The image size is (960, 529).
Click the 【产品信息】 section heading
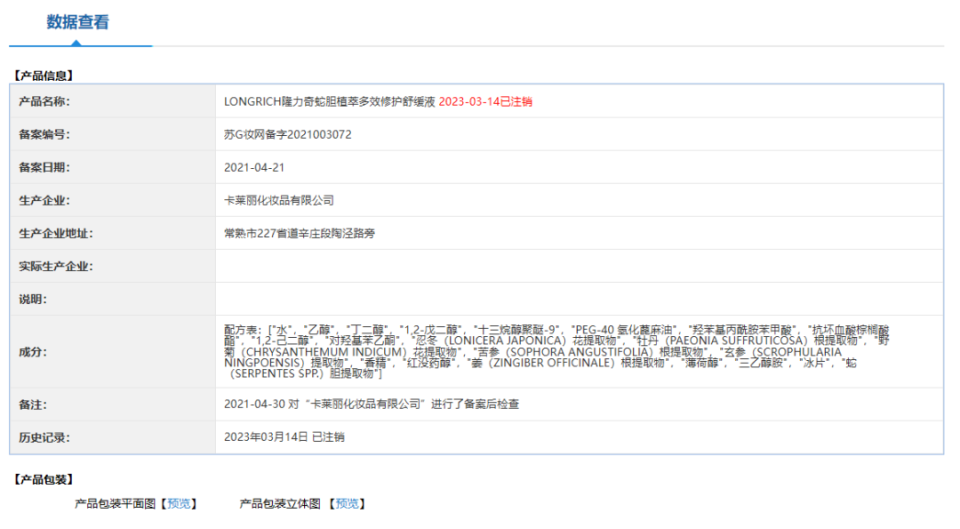coord(43,76)
